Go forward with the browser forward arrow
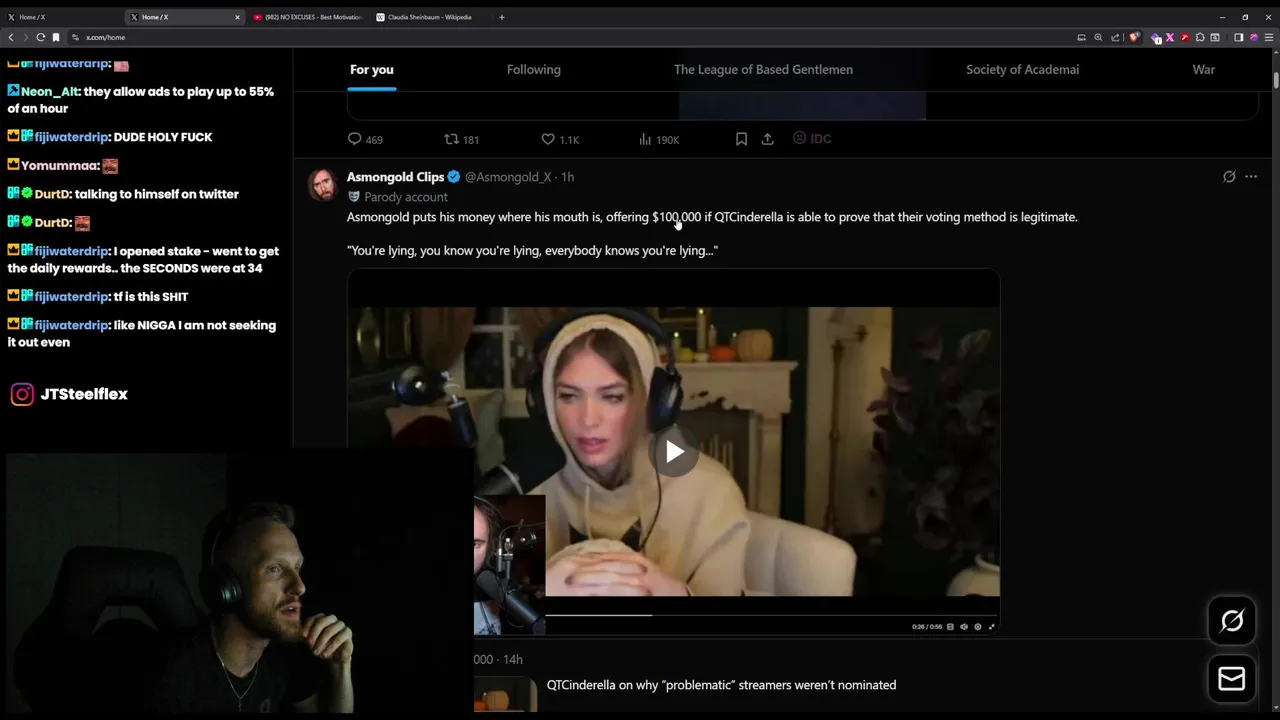This screenshot has width=1280, height=720. point(25,37)
